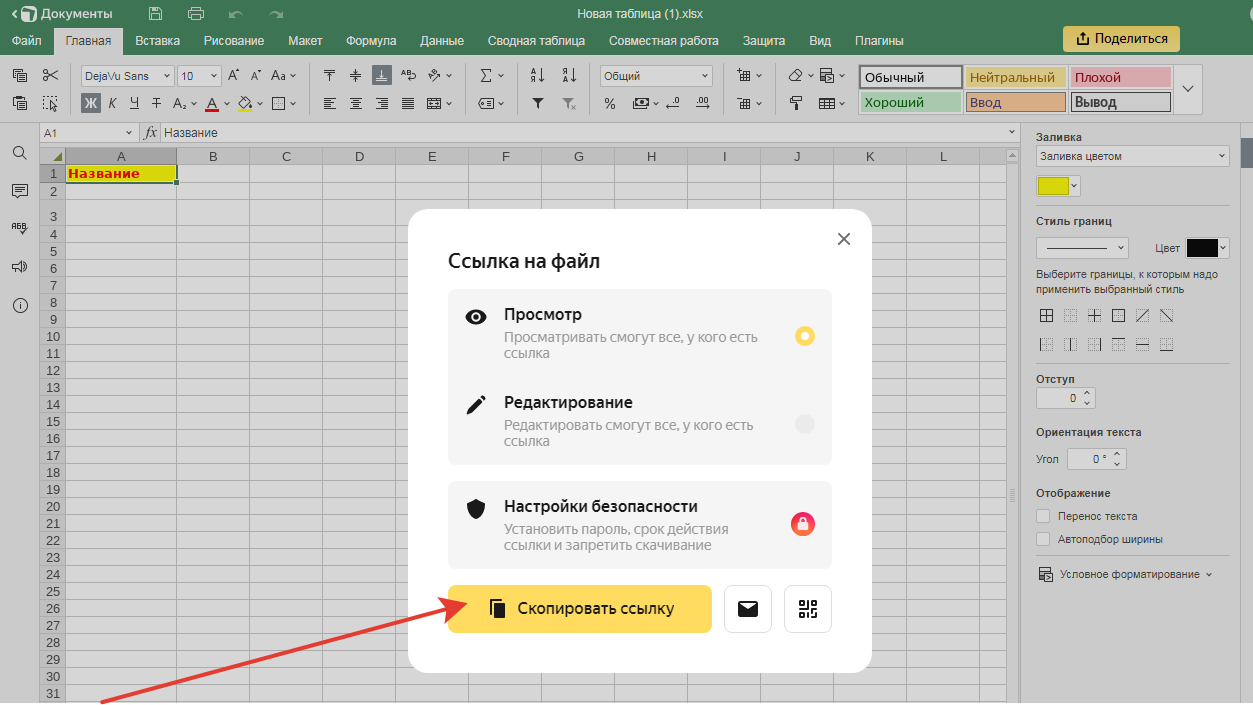The image size is (1253, 705).
Task: Open the border line style dropdown
Action: pos(1082,248)
